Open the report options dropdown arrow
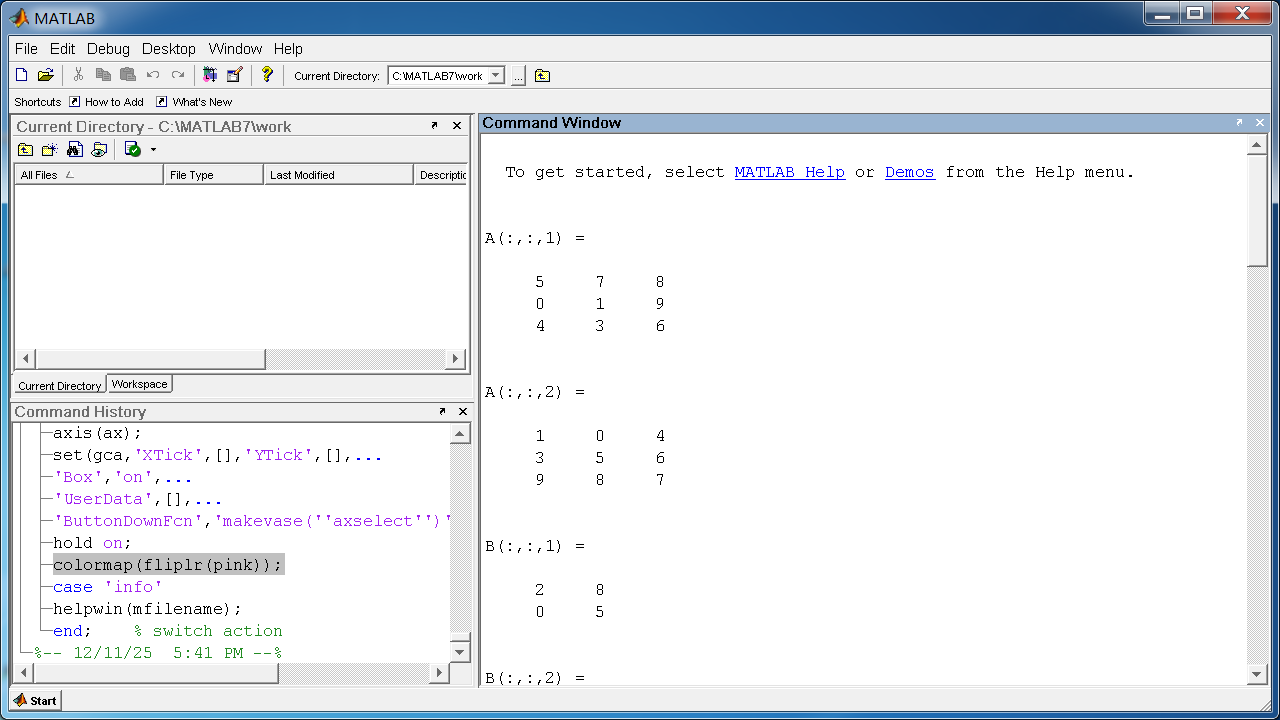This screenshot has width=1280, height=720. (153, 150)
